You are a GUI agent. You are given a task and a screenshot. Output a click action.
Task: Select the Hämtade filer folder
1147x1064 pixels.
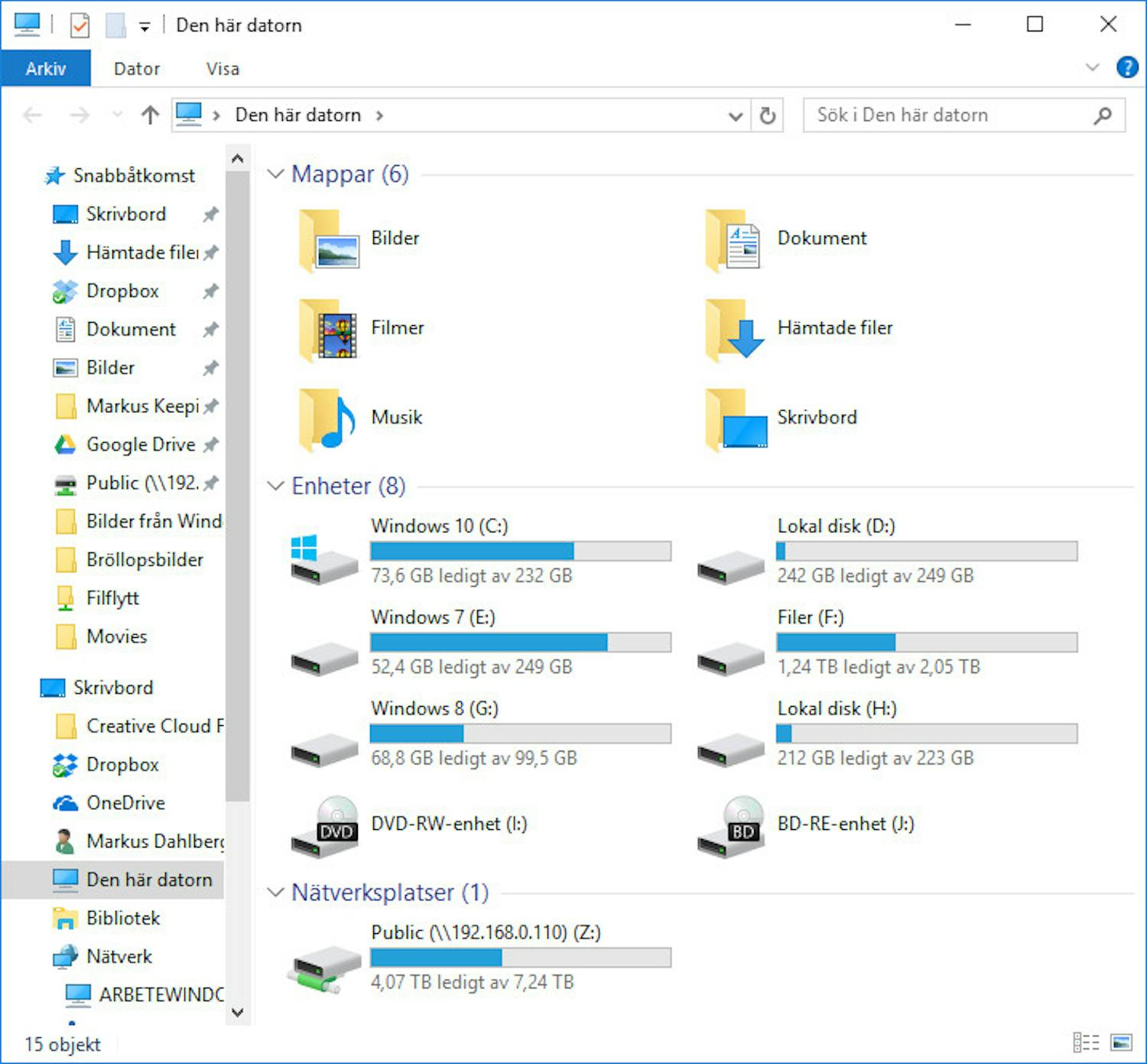pos(836,328)
